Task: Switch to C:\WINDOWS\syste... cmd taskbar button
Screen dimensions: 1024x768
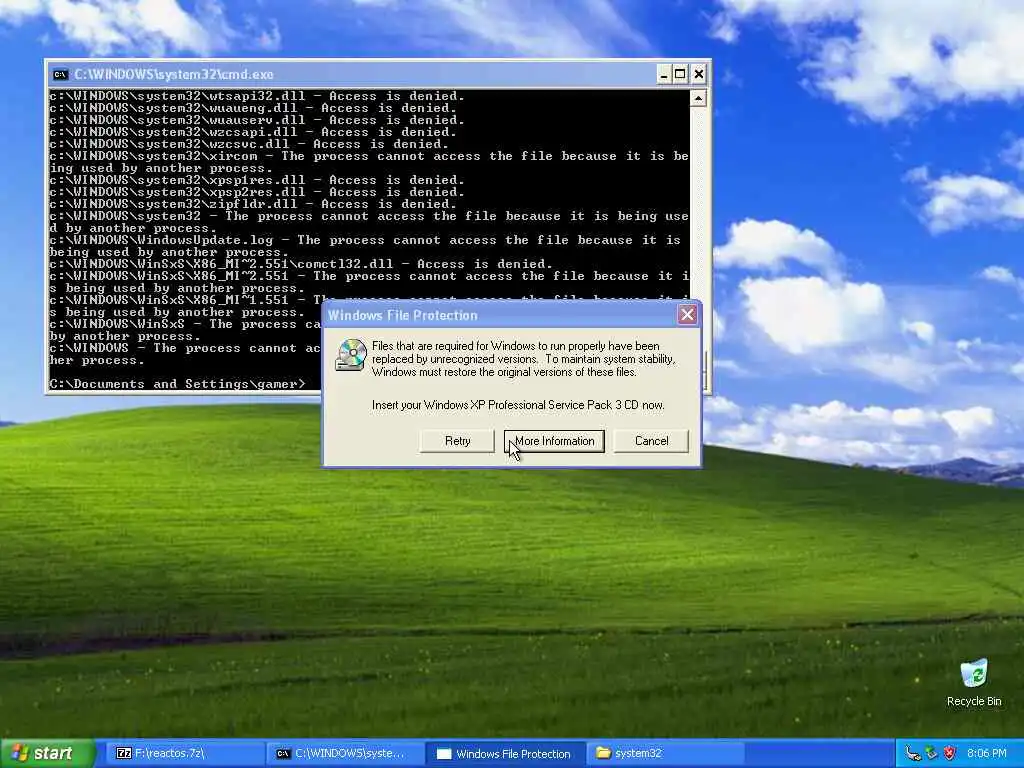Action: click(345, 754)
